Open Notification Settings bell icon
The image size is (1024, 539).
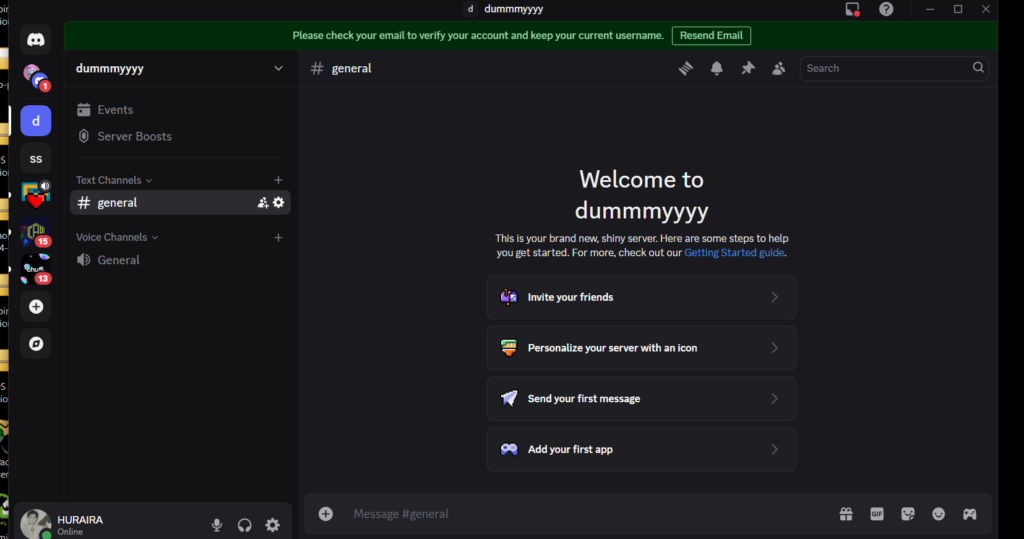click(716, 68)
